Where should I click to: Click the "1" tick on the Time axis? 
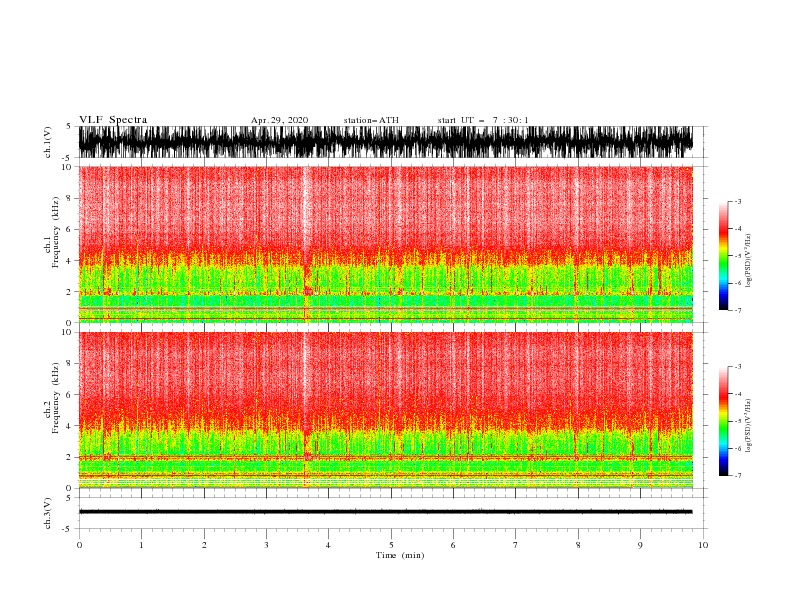(141, 545)
